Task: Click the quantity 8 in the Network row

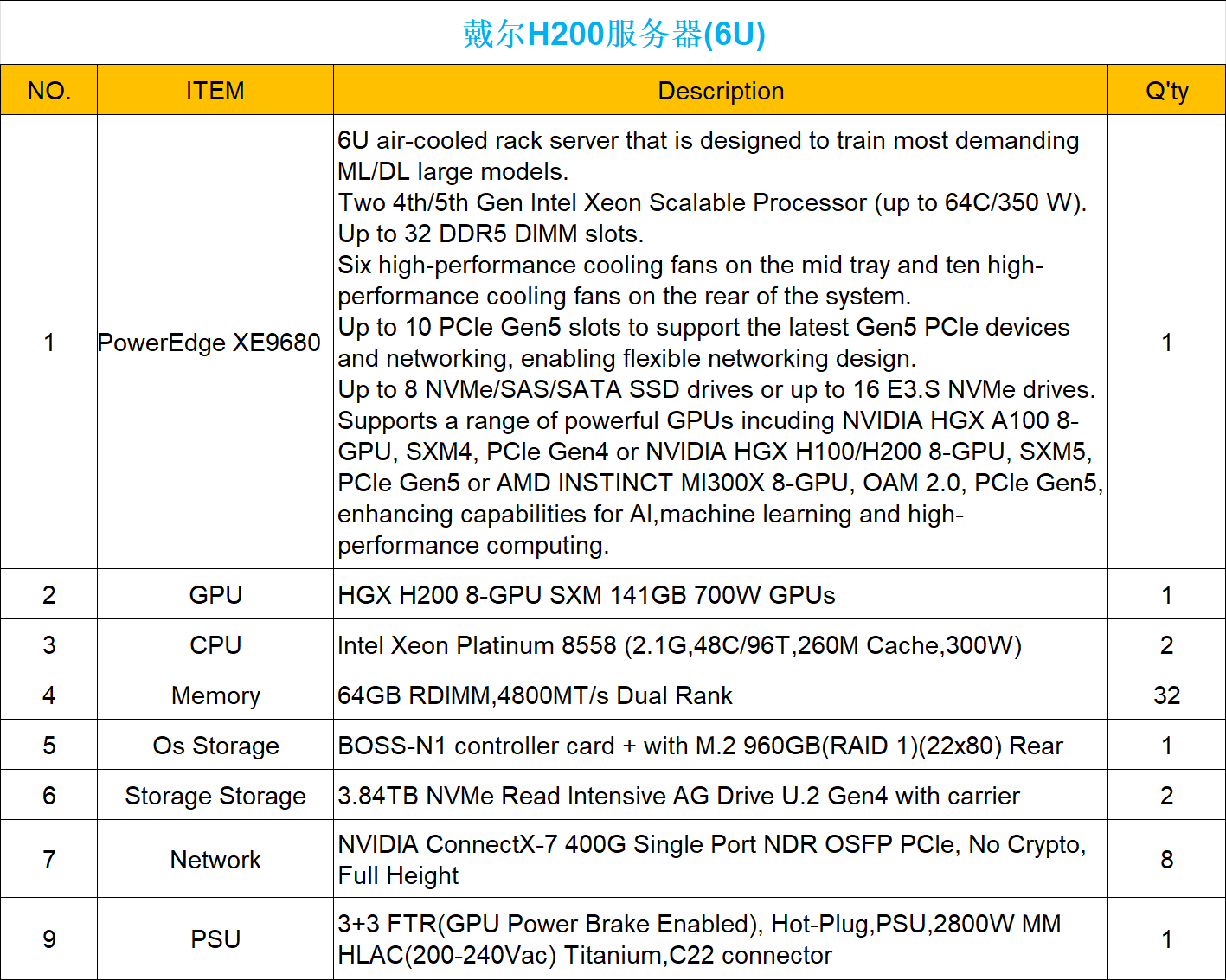Action: [1166, 859]
